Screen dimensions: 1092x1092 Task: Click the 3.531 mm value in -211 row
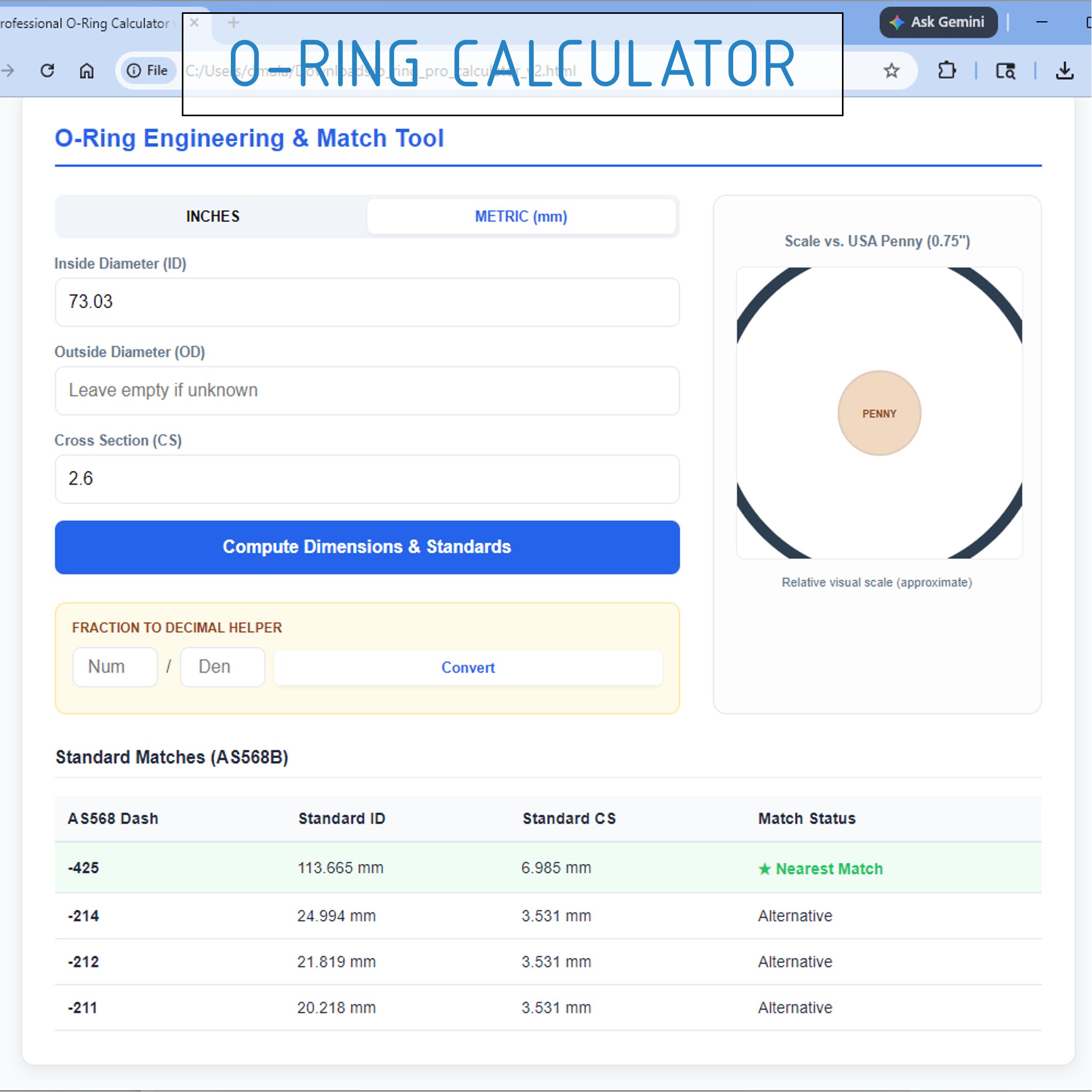[556, 1008]
